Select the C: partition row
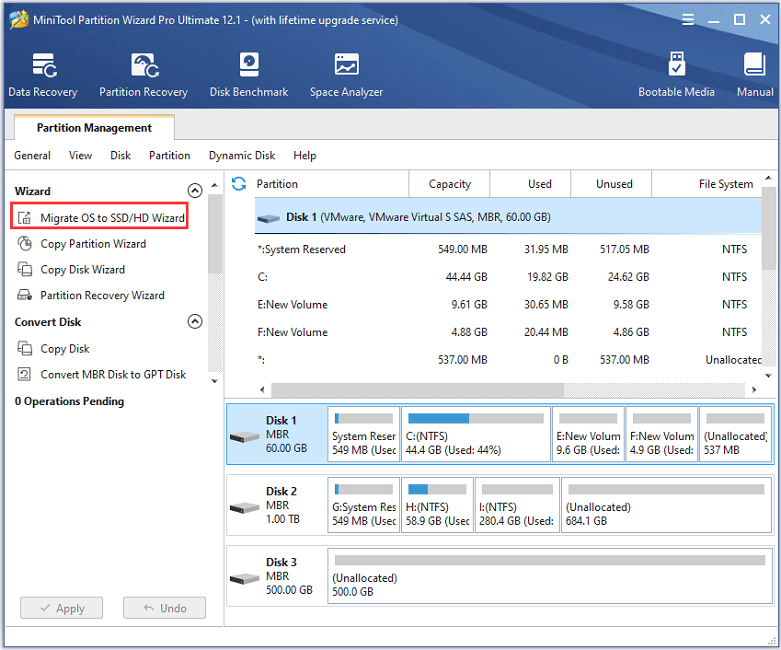The width and height of the screenshot is (781, 650). pos(508,276)
